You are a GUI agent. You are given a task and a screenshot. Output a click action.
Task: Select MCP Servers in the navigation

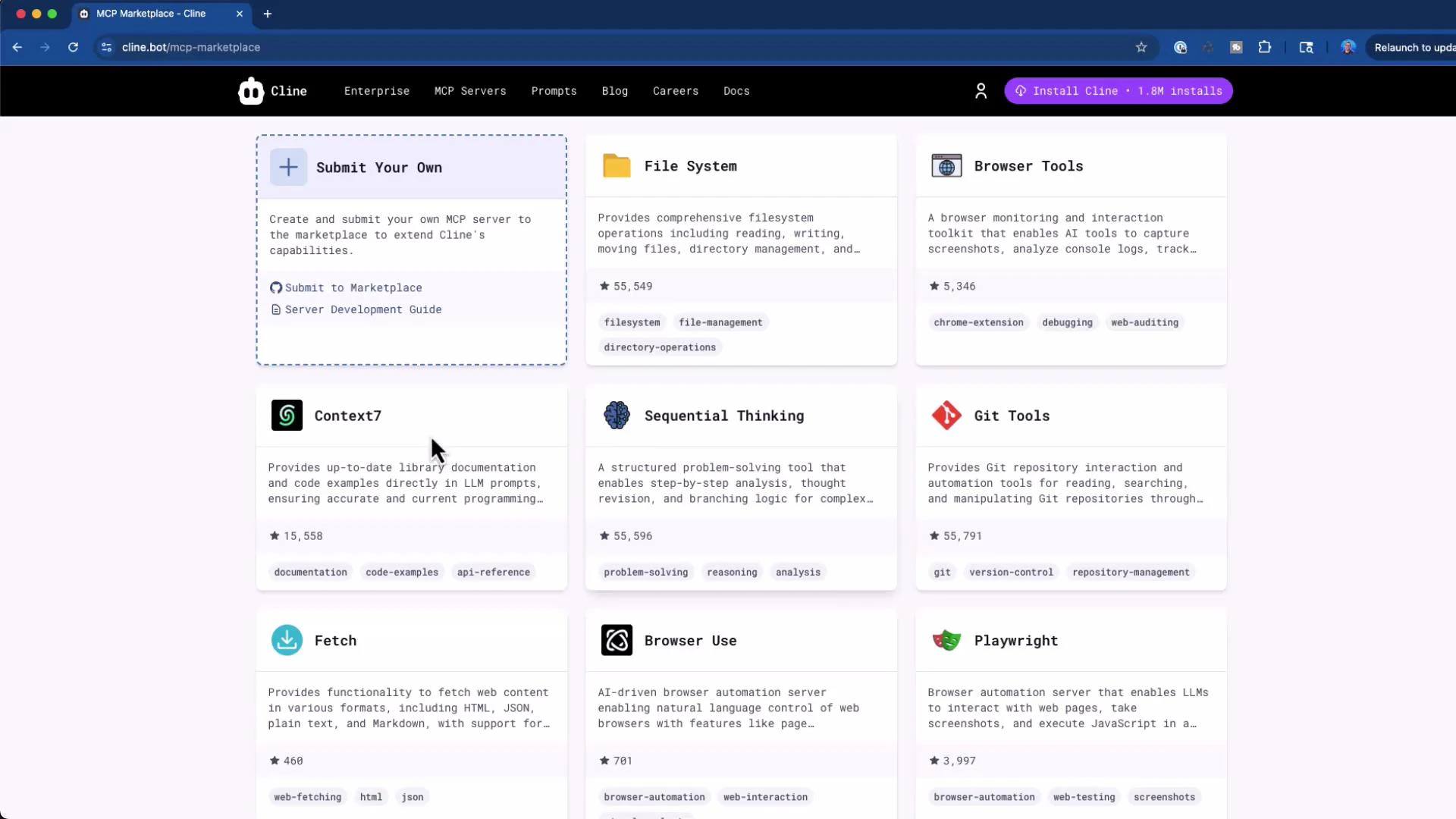[470, 91]
